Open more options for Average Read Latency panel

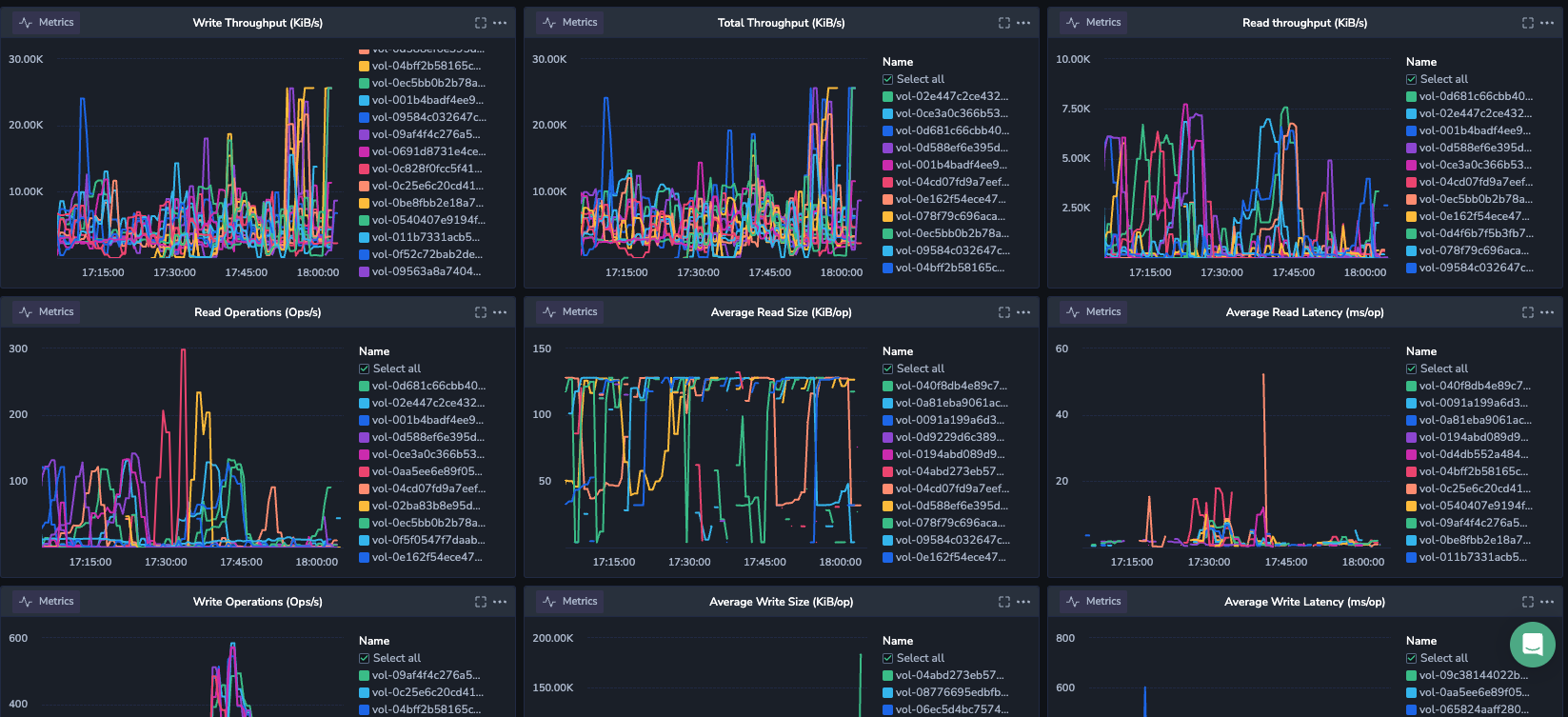click(x=1547, y=312)
